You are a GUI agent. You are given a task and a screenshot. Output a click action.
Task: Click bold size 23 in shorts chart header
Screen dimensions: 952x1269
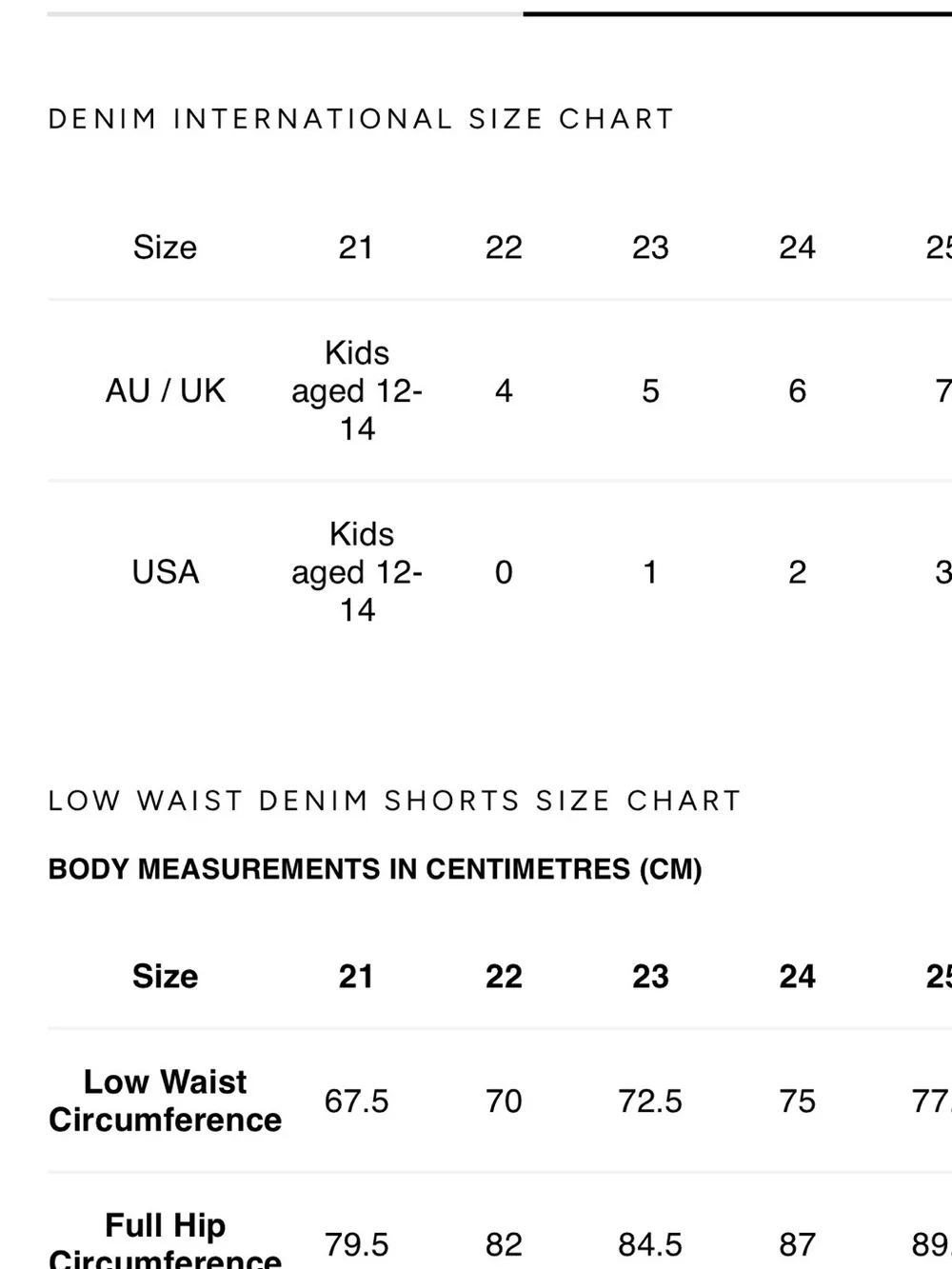tap(650, 977)
